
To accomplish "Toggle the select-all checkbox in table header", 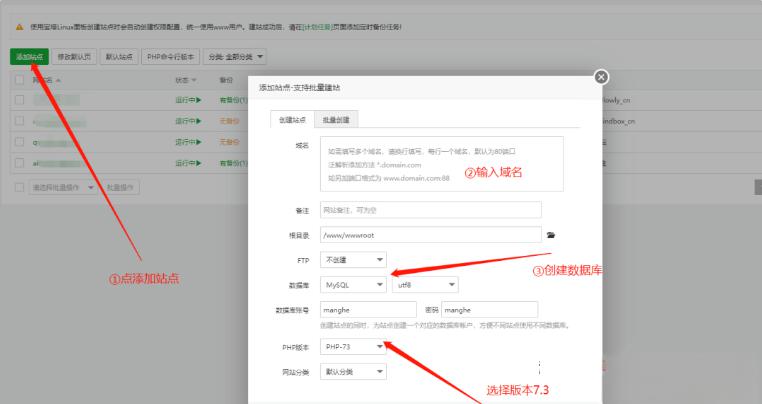I will pyautogui.click(x=19, y=80).
